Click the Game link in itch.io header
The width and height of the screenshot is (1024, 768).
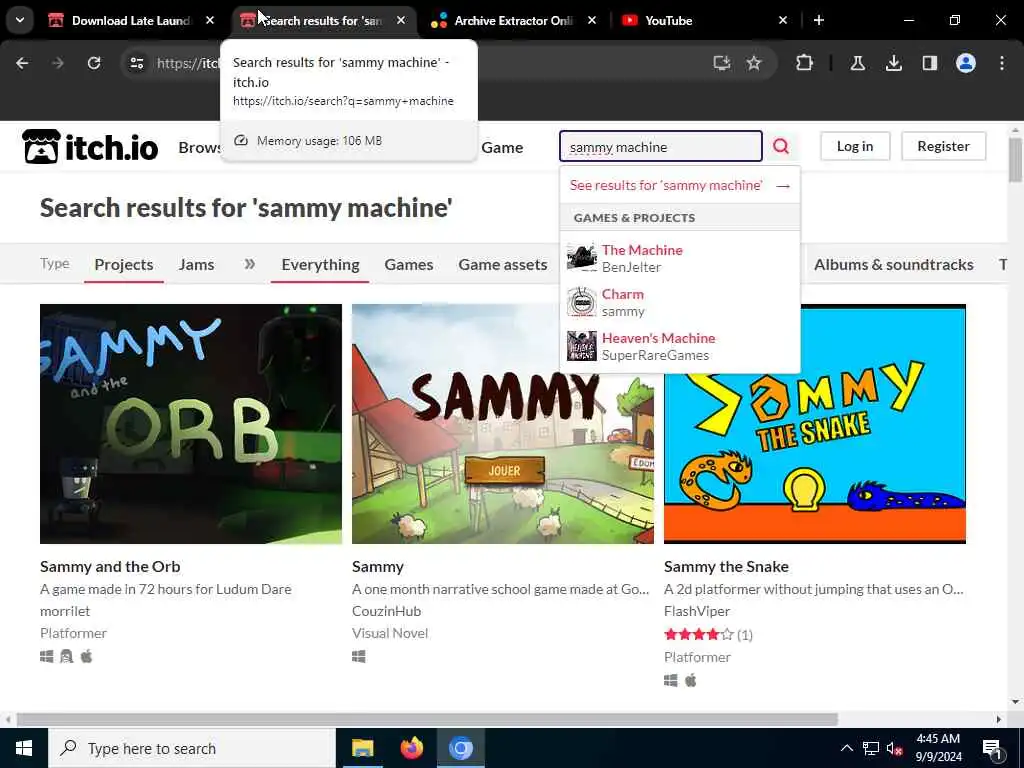[502, 148]
